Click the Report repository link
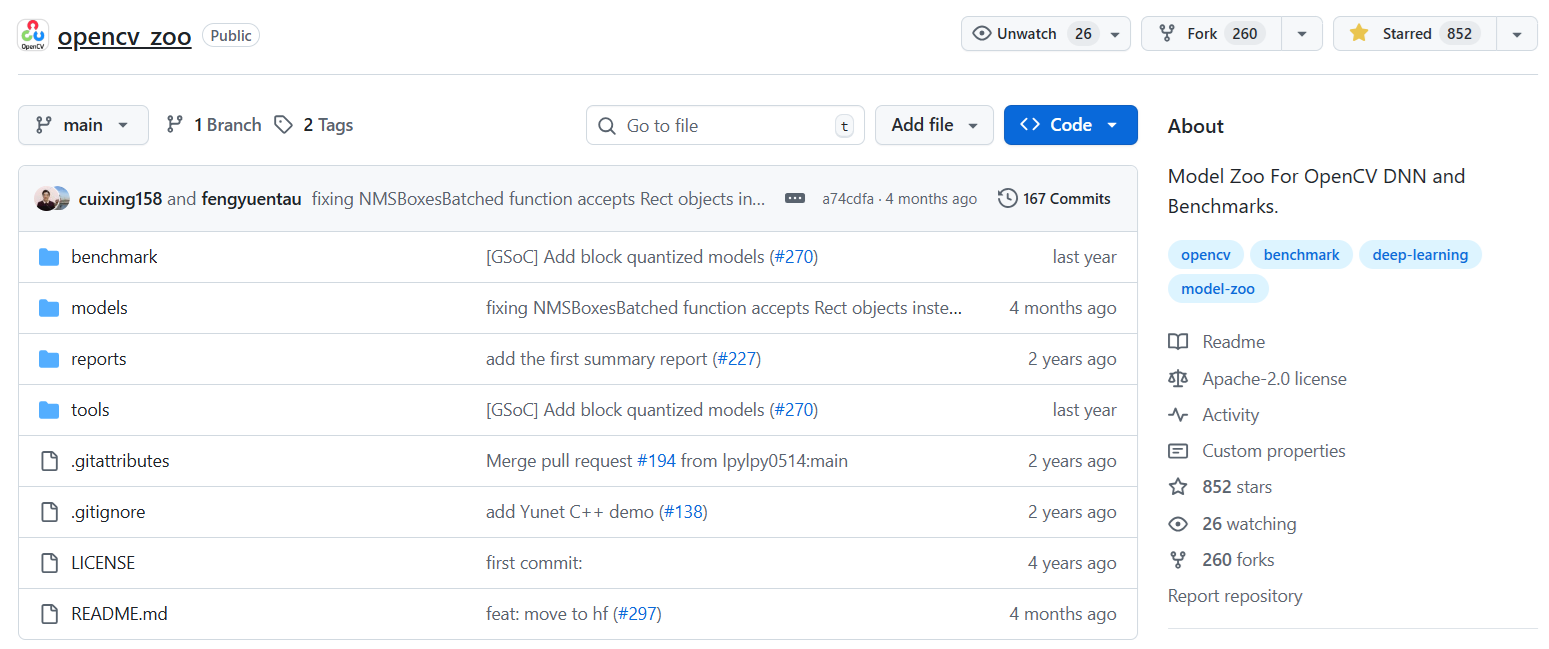This screenshot has width=1549, height=649. coord(1234,596)
